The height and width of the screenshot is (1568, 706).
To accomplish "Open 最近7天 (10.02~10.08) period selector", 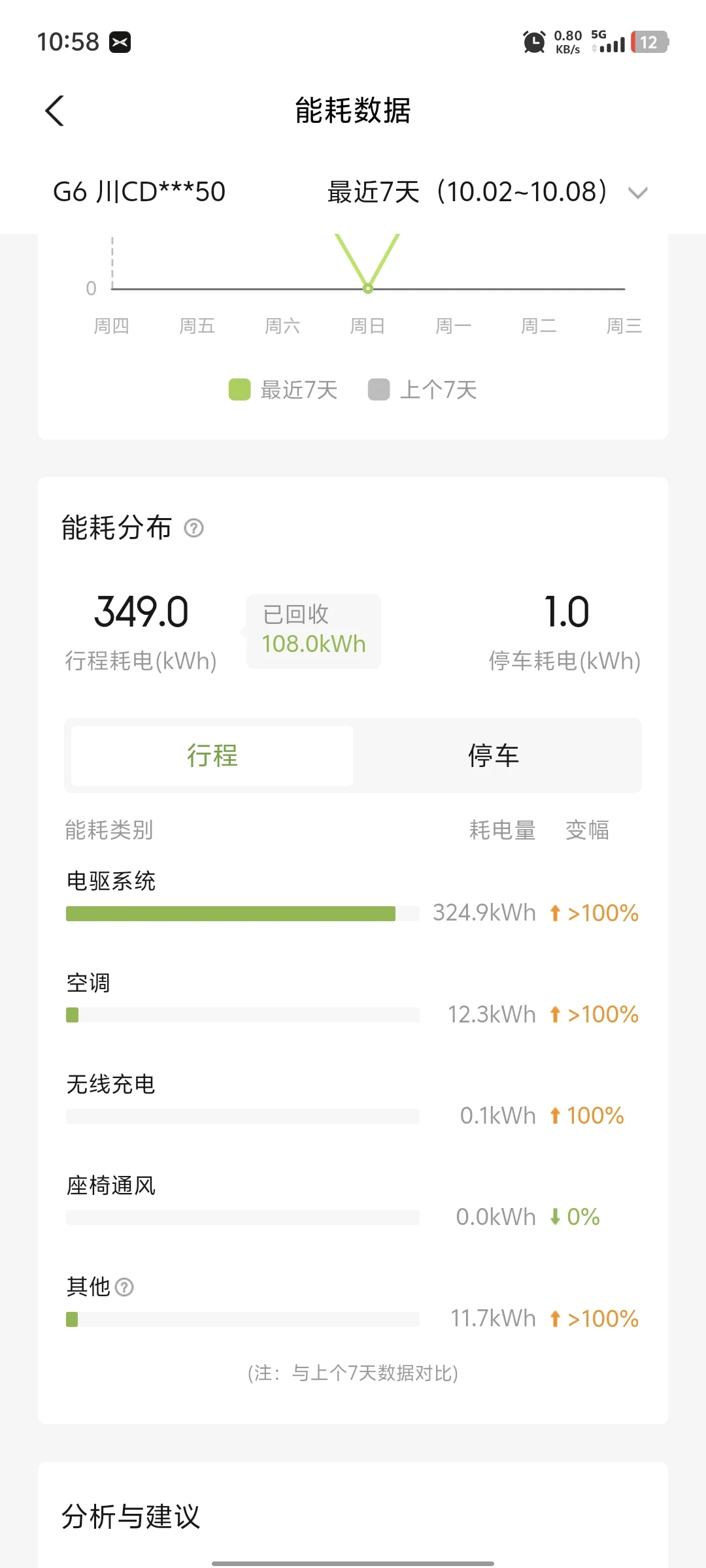I will pyautogui.click(x=467, y=192).
